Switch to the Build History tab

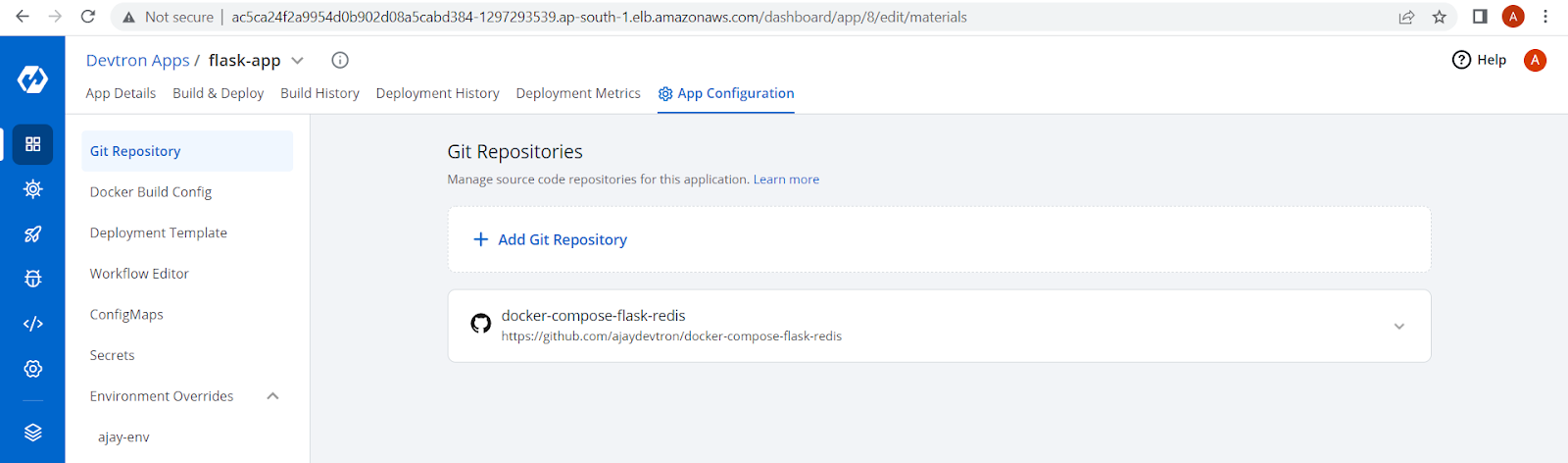pyautogui.click(x=319, y=93)
